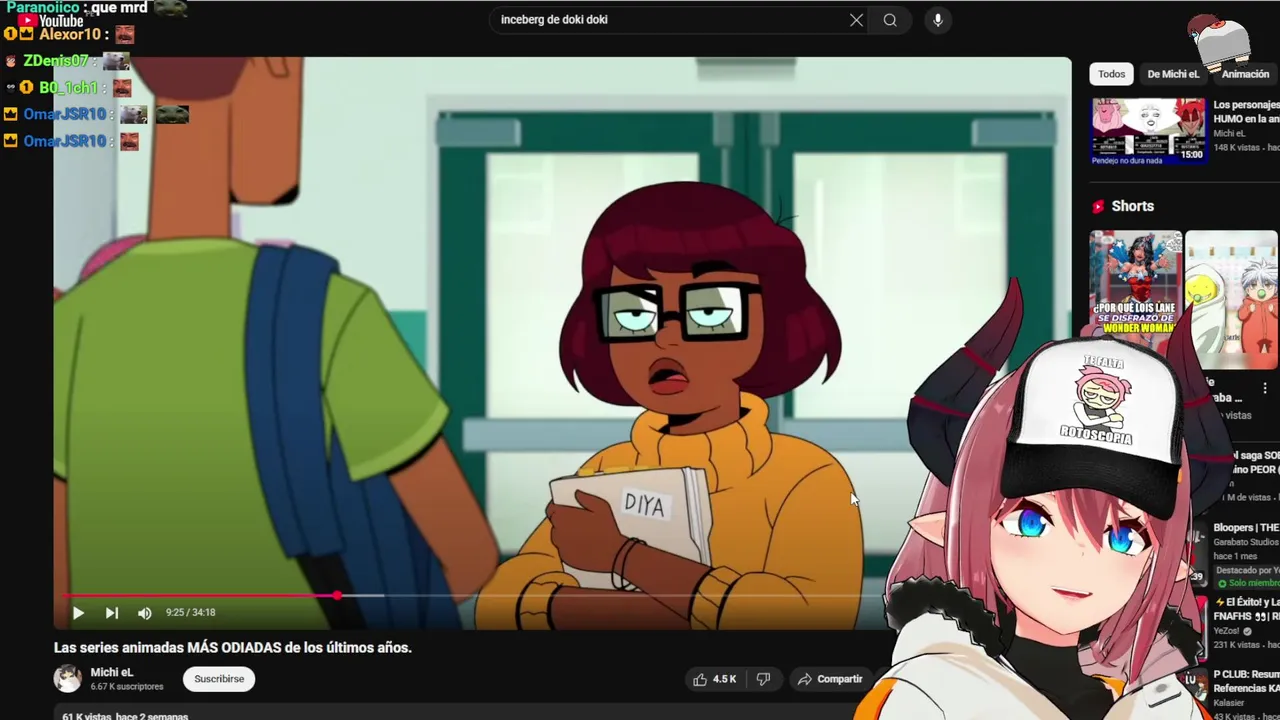Open the Michi eL channel name link
Screen dimensions: 1280x720
(x=112, y=673)
